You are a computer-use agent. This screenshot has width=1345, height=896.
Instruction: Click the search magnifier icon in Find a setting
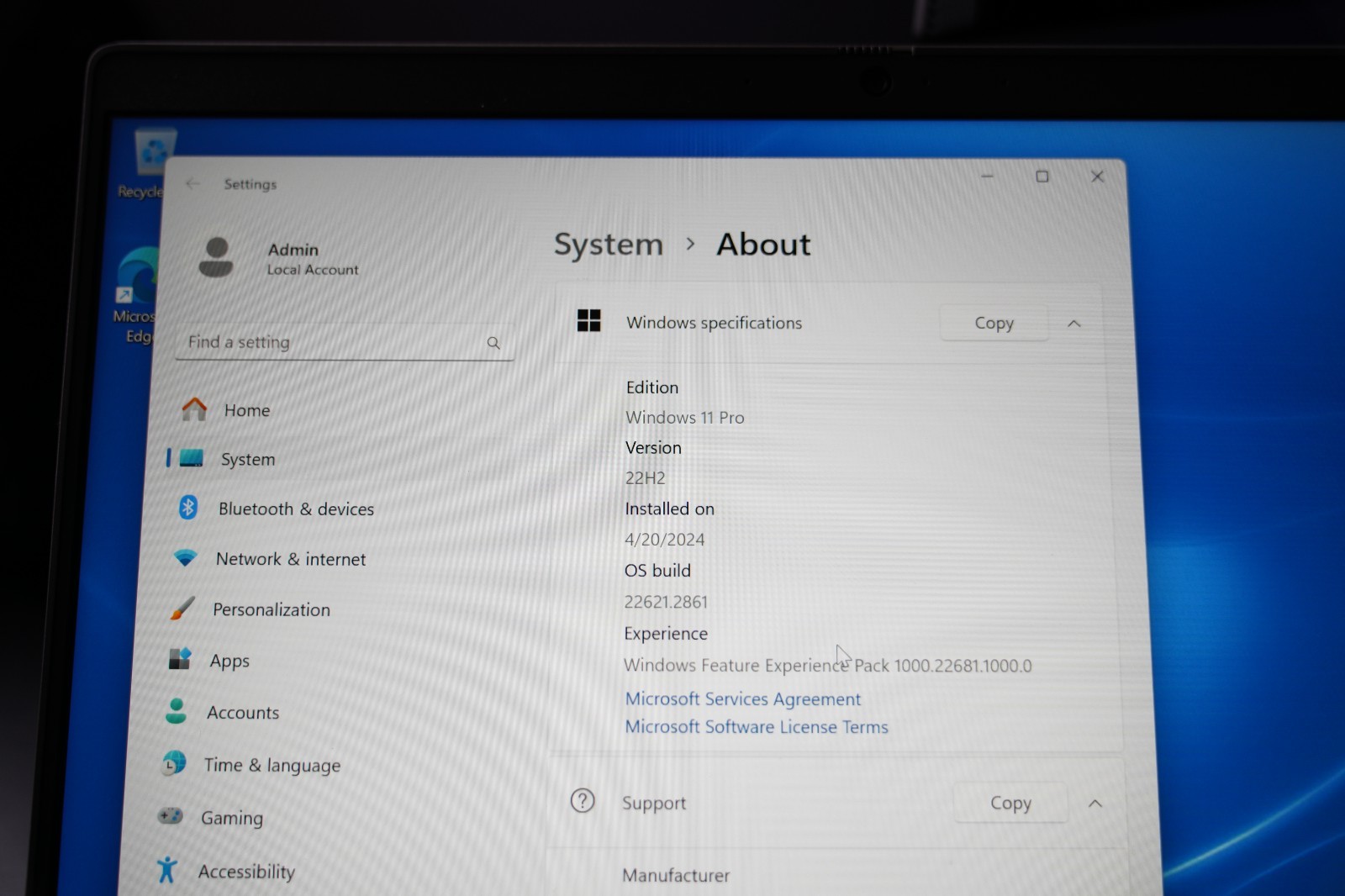pos(493,343)
